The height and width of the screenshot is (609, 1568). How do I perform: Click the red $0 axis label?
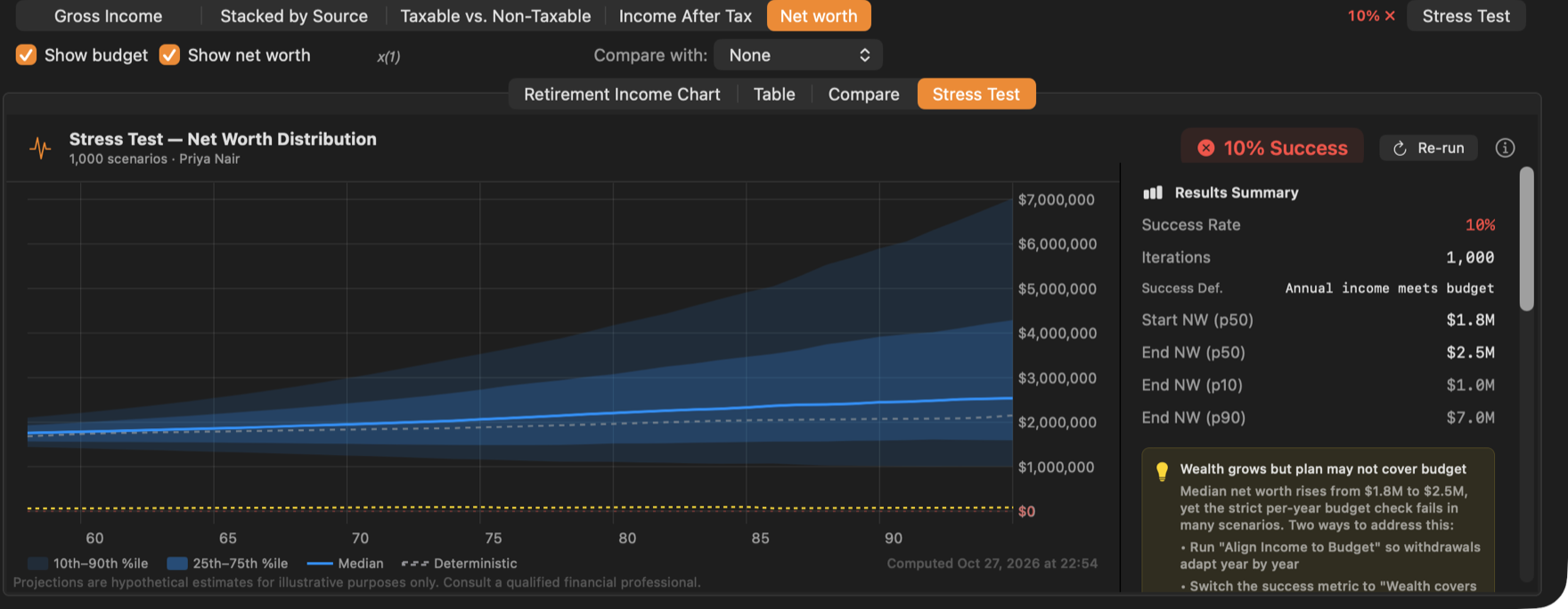(1026, 512)
